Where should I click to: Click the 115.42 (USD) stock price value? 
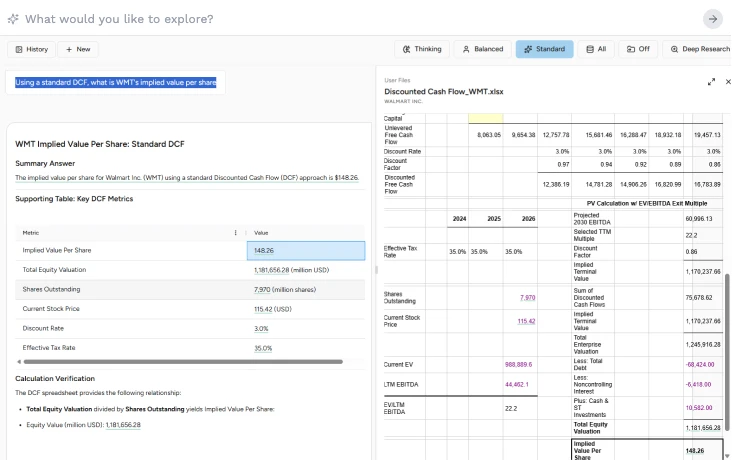(x=273, y=309)
